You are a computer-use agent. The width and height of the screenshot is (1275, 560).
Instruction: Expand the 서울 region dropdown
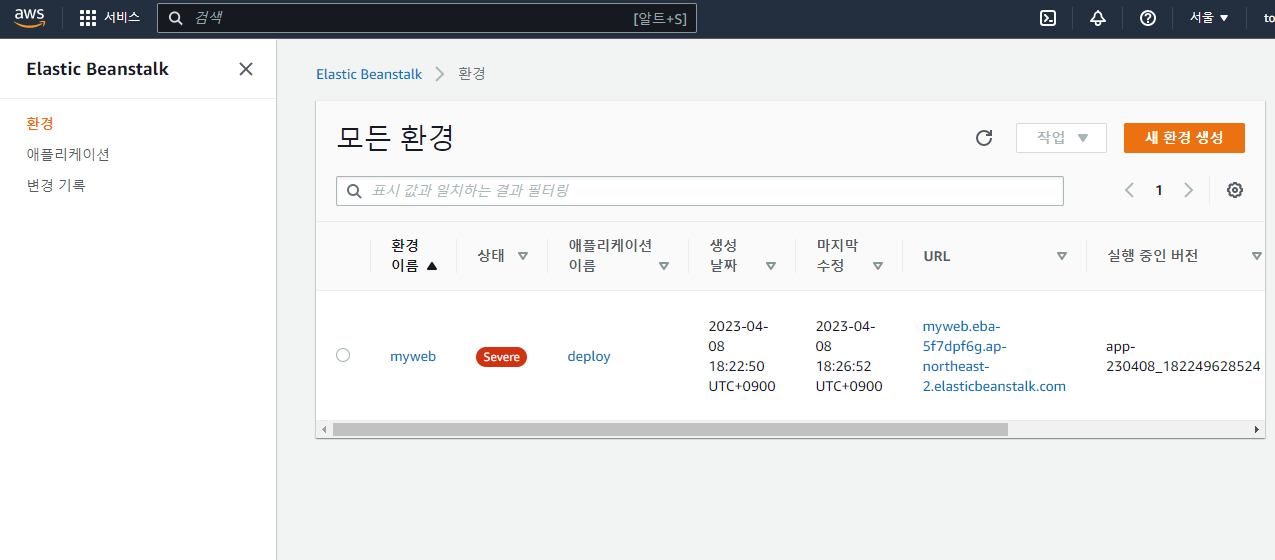(x=1209, y=18)
